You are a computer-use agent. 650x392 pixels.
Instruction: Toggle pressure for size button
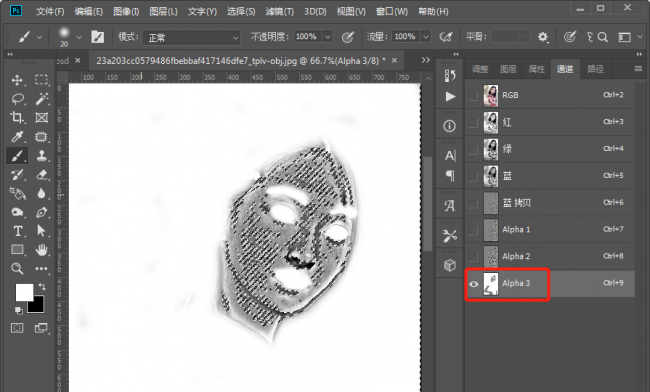click(x=570, y=37)
